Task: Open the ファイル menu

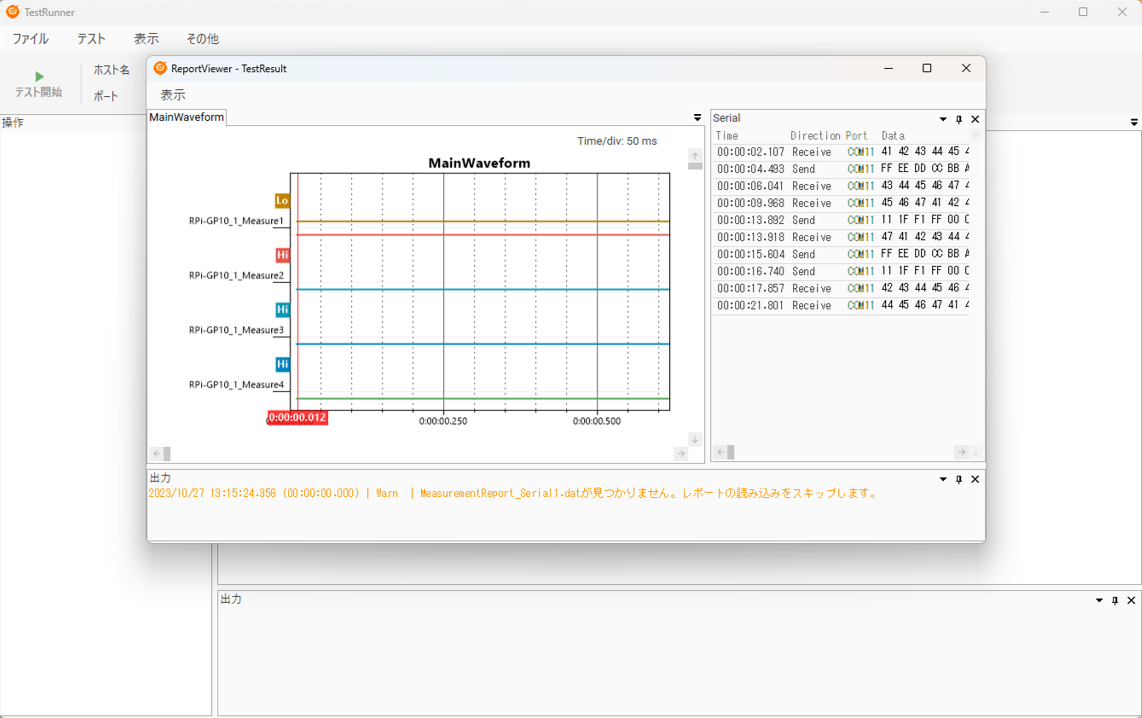Action: [x=30, y=39]
